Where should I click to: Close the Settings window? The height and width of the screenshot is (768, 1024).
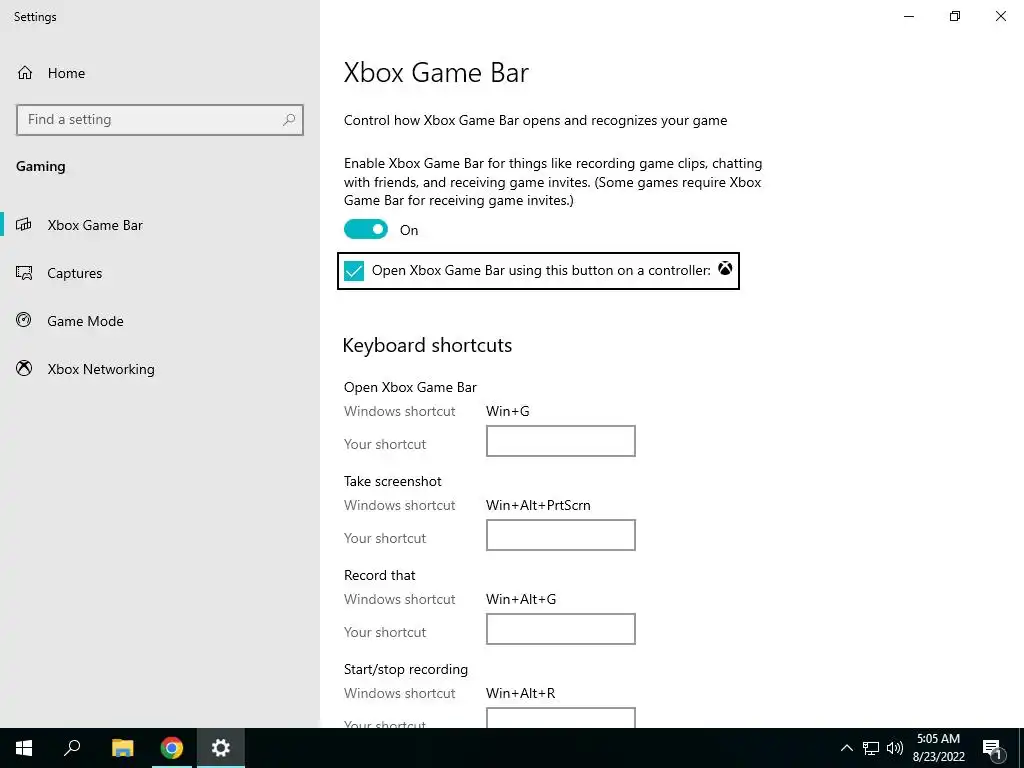tap(1000, 16)
